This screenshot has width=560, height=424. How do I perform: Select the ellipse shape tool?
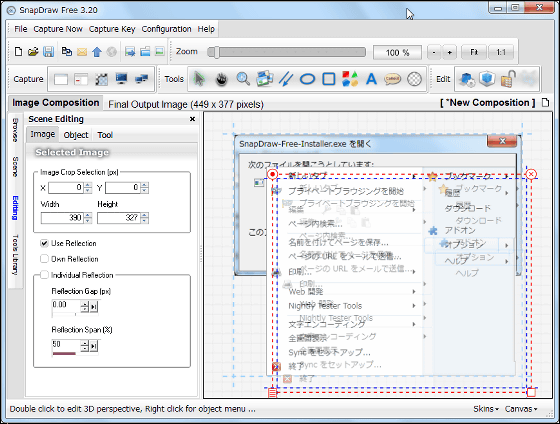[x=307, y=79]
